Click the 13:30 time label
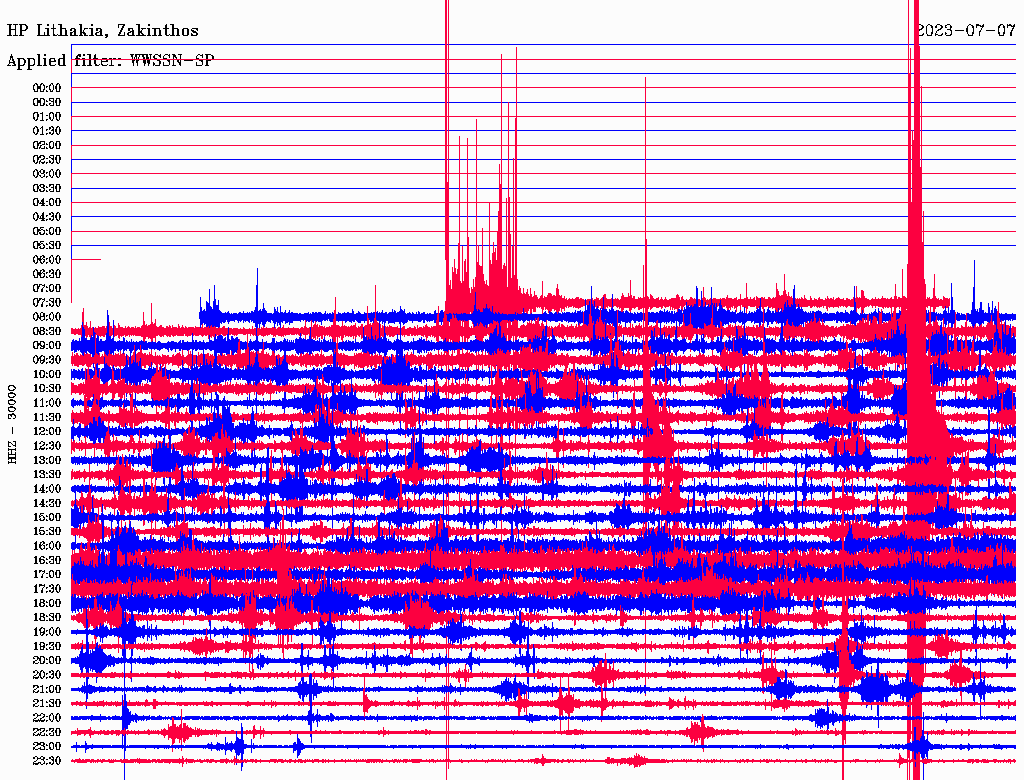Screen dimensions: 1024x780 click(x=47, y=475)
